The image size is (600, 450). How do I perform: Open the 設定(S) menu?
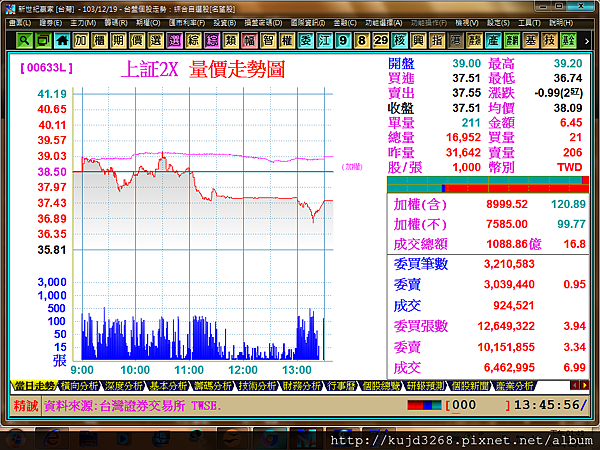(x=498, y=23)
